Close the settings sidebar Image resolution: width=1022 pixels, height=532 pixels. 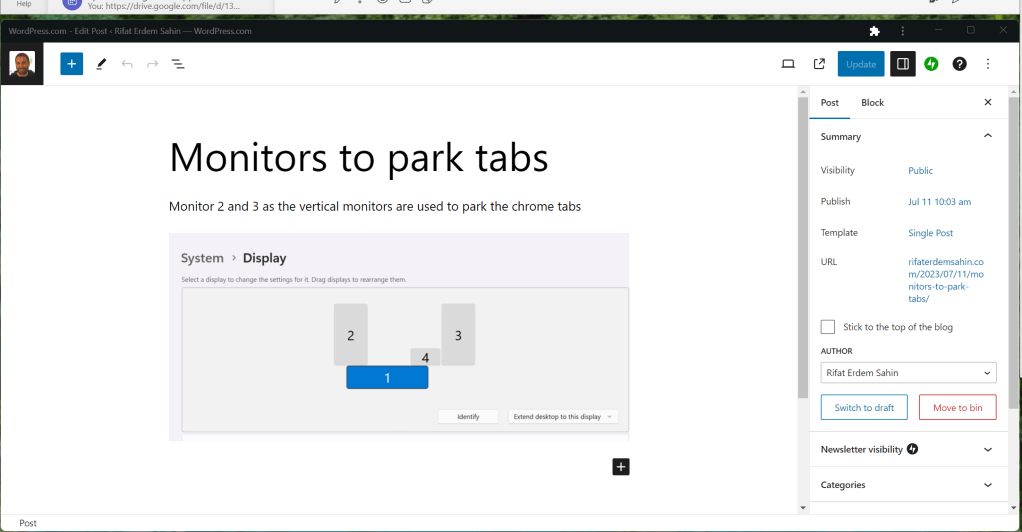988,102
